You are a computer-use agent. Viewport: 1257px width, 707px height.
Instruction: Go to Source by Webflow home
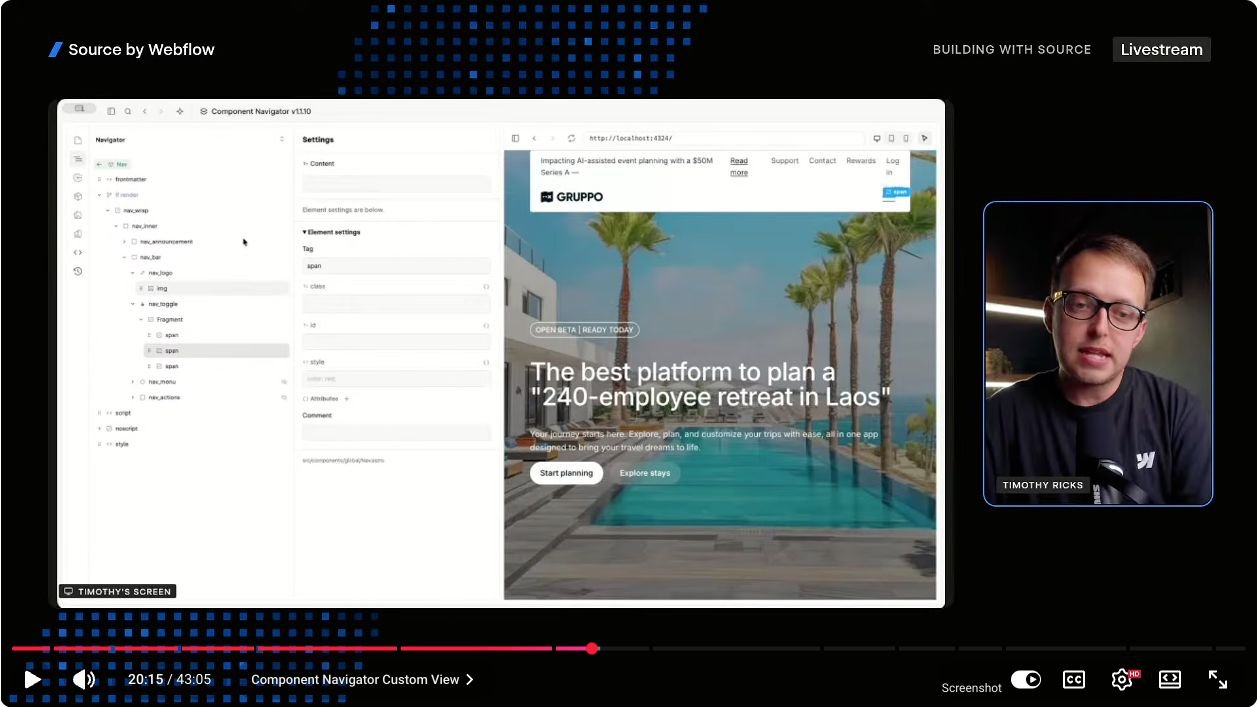coord(131,49)
